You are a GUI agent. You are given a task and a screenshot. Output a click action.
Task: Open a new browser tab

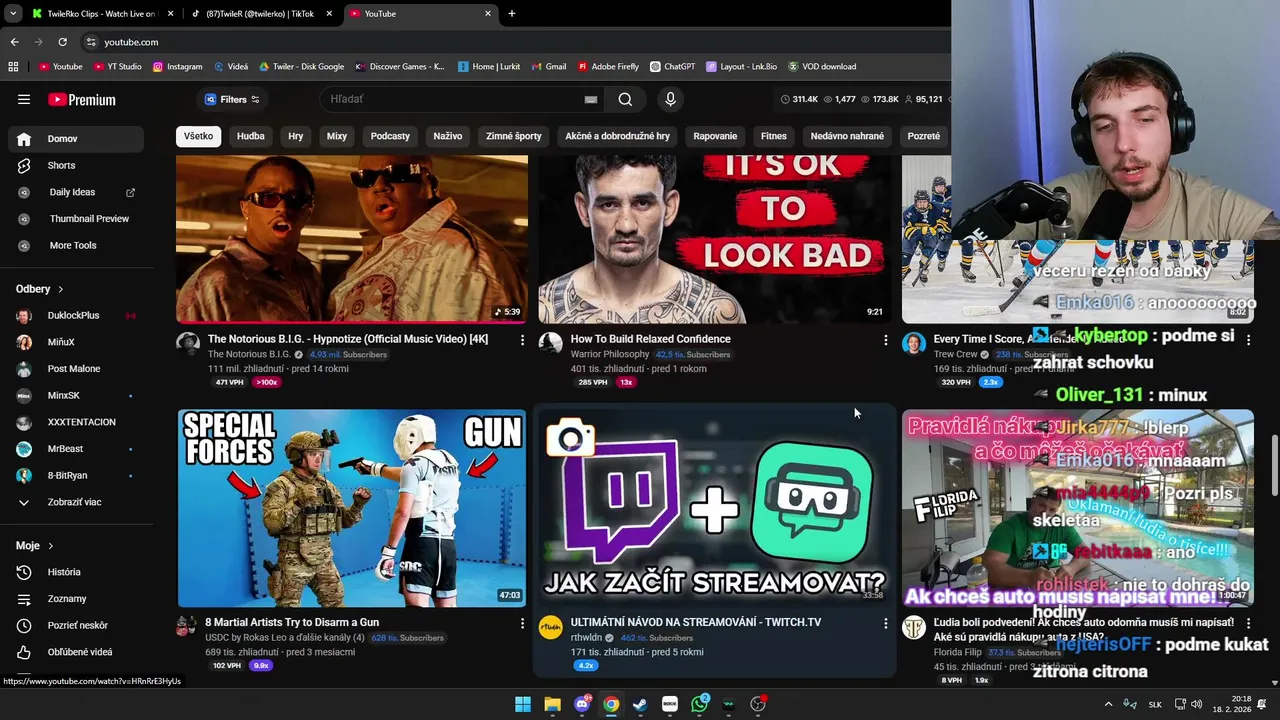click(x=512, y=14)
